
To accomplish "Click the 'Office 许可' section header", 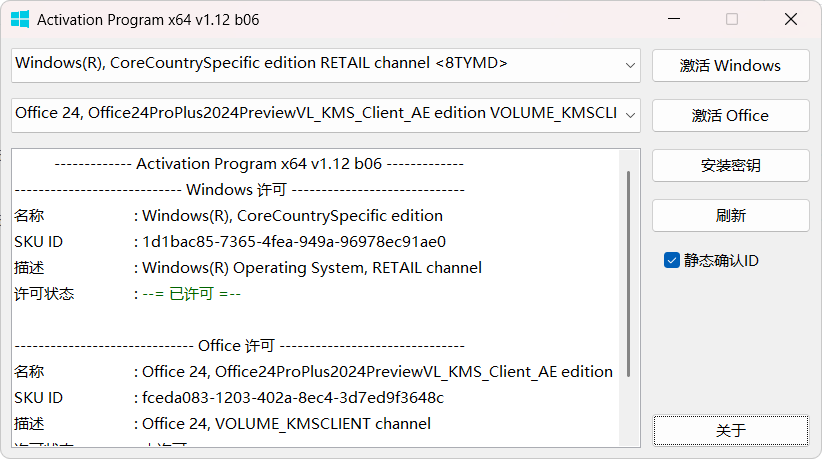I will pos(236,346).
